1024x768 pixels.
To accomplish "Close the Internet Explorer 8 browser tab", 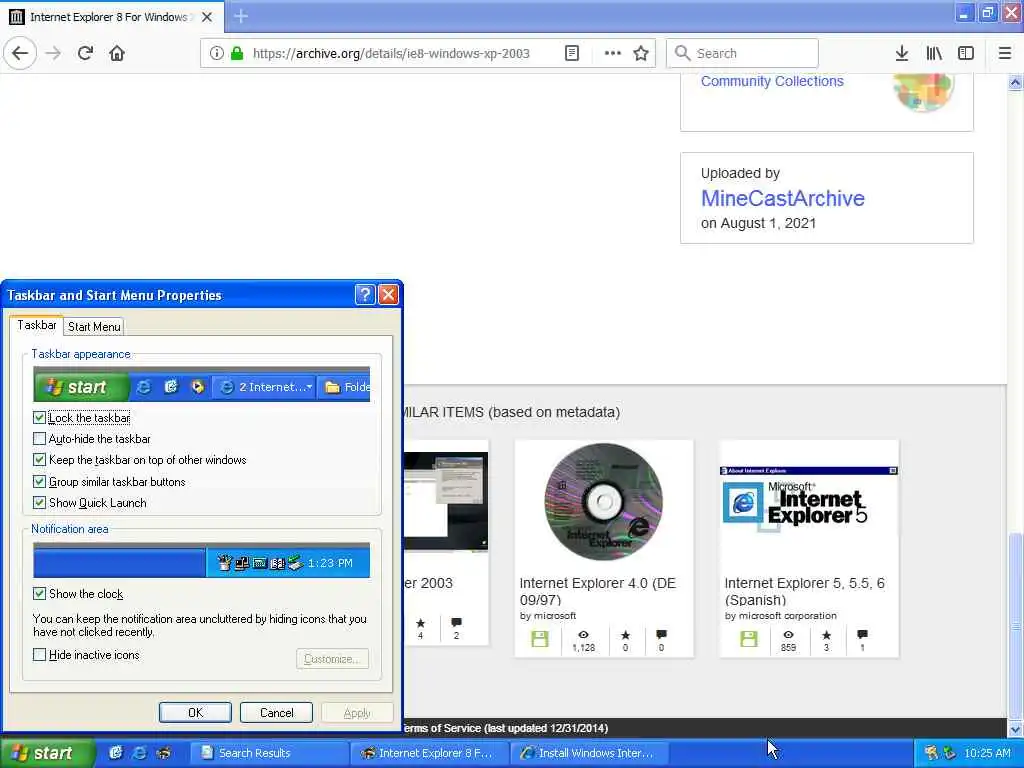I will (207, 17).
